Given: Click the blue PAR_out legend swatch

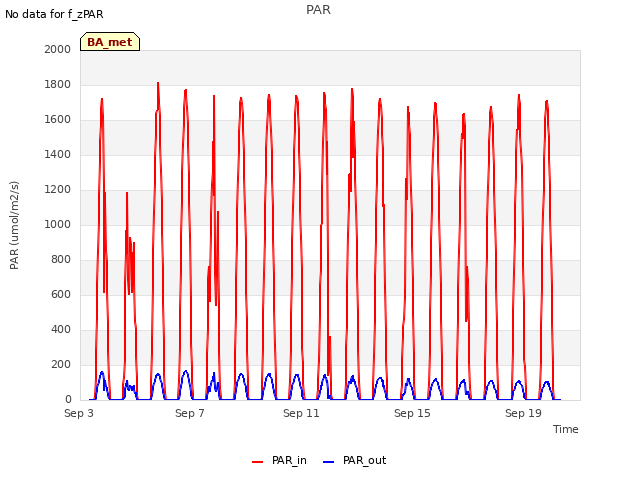Looking at the screenshot, I should tap(329, 462).
